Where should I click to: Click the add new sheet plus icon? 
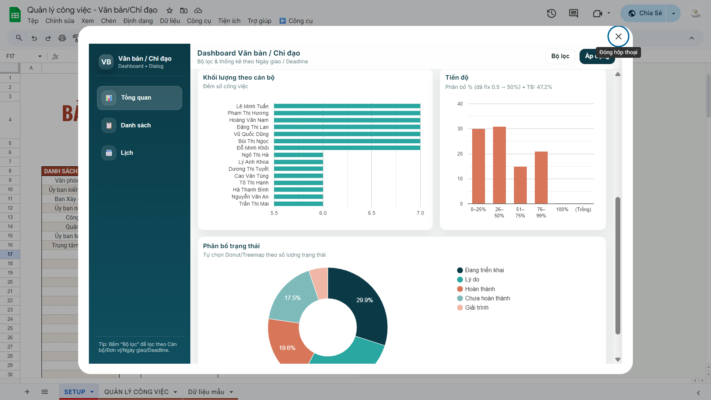27,391
